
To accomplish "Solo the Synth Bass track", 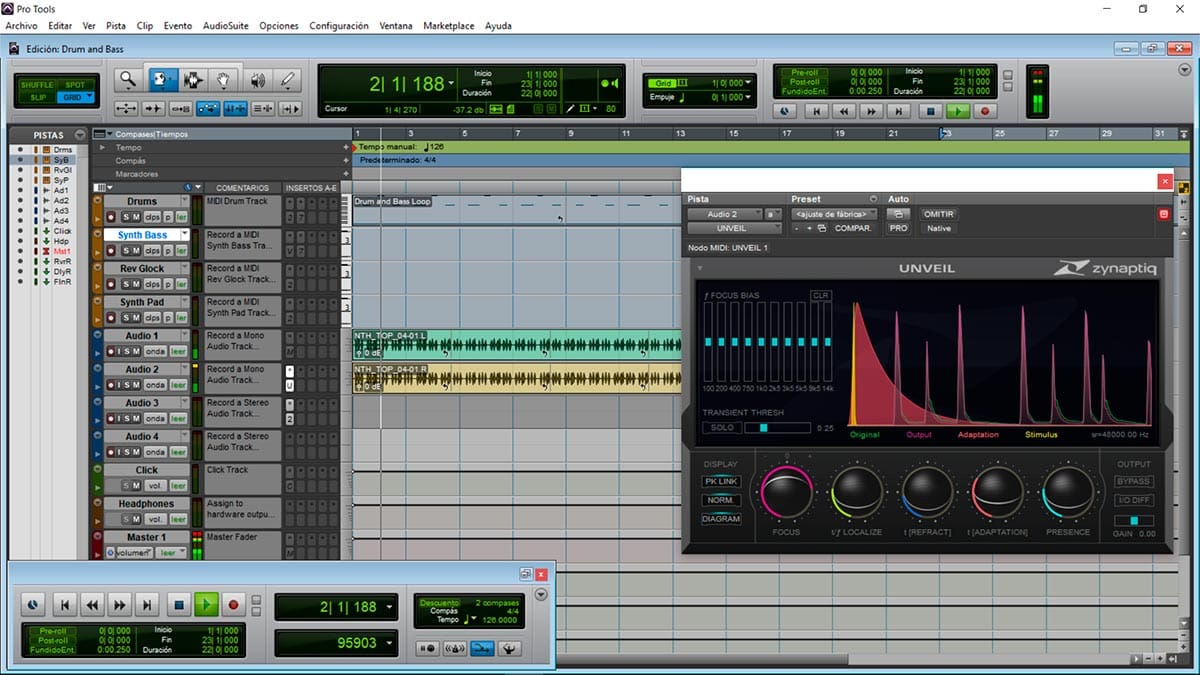I will click(x=124, y=251).
